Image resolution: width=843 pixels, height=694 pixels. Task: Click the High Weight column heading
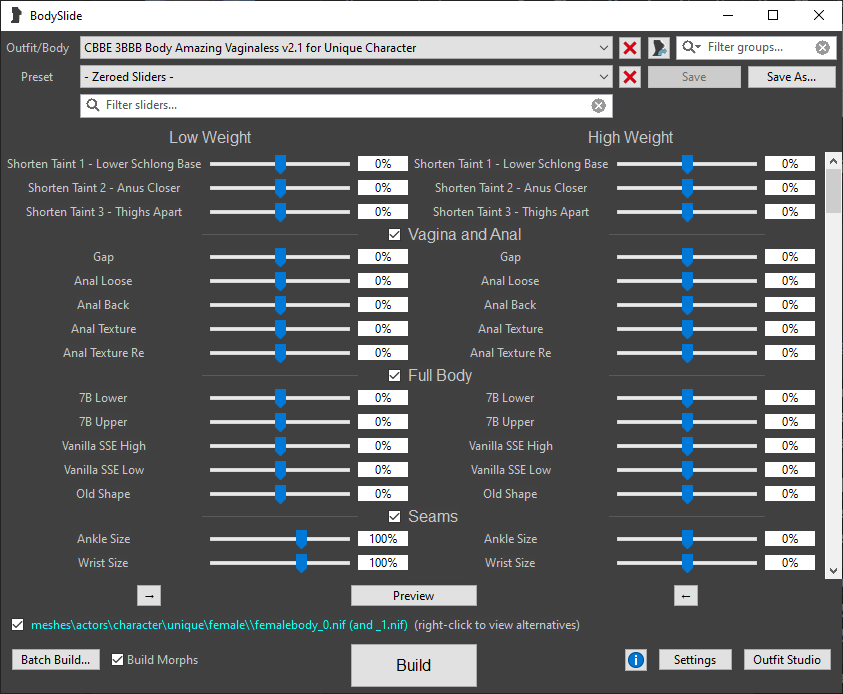point(630,138)
